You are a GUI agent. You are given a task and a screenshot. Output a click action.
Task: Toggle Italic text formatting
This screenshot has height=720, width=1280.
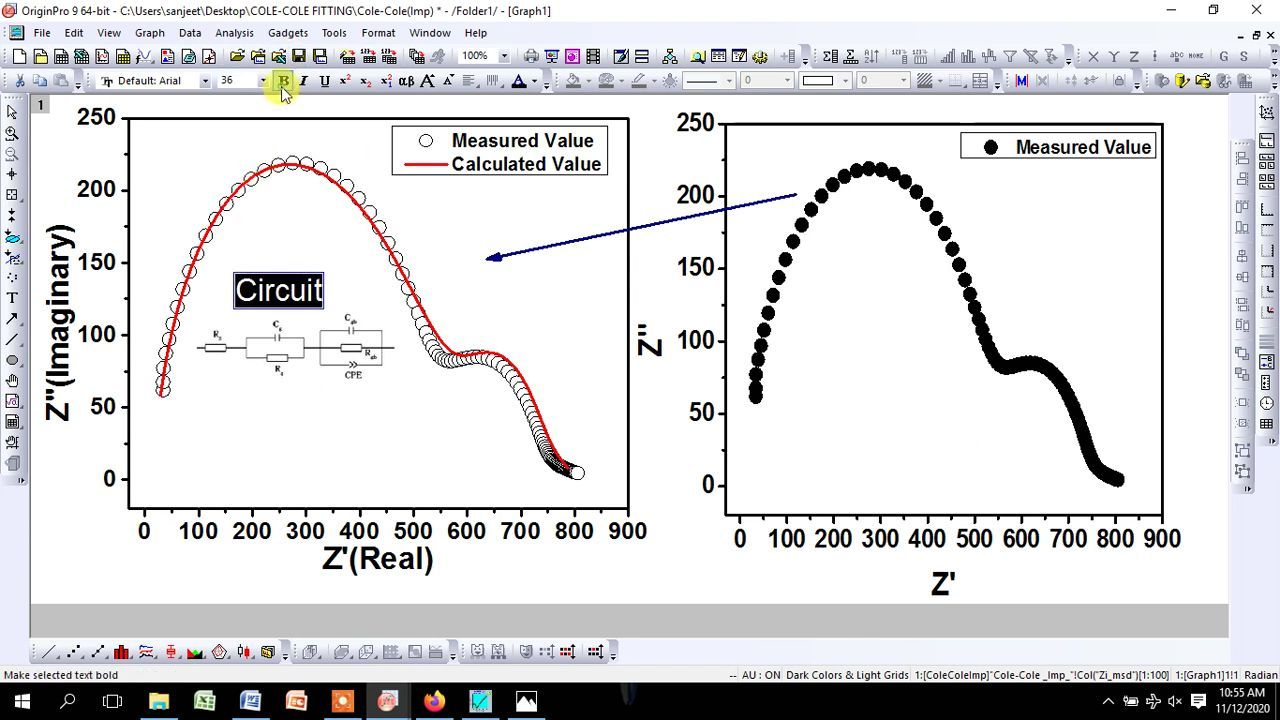[x=304, y=81]
